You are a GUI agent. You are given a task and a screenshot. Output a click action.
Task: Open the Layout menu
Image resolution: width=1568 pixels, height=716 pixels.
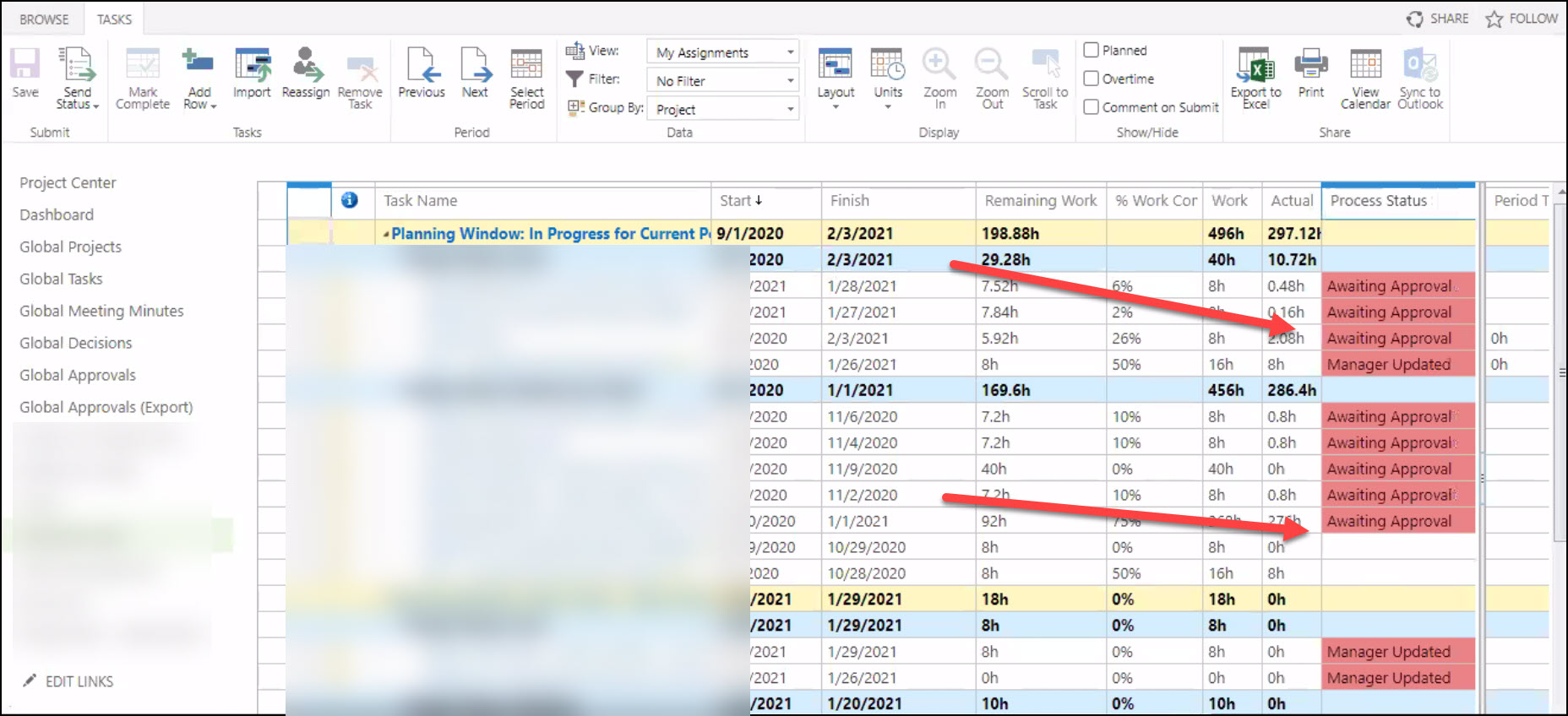coord(836,78)
